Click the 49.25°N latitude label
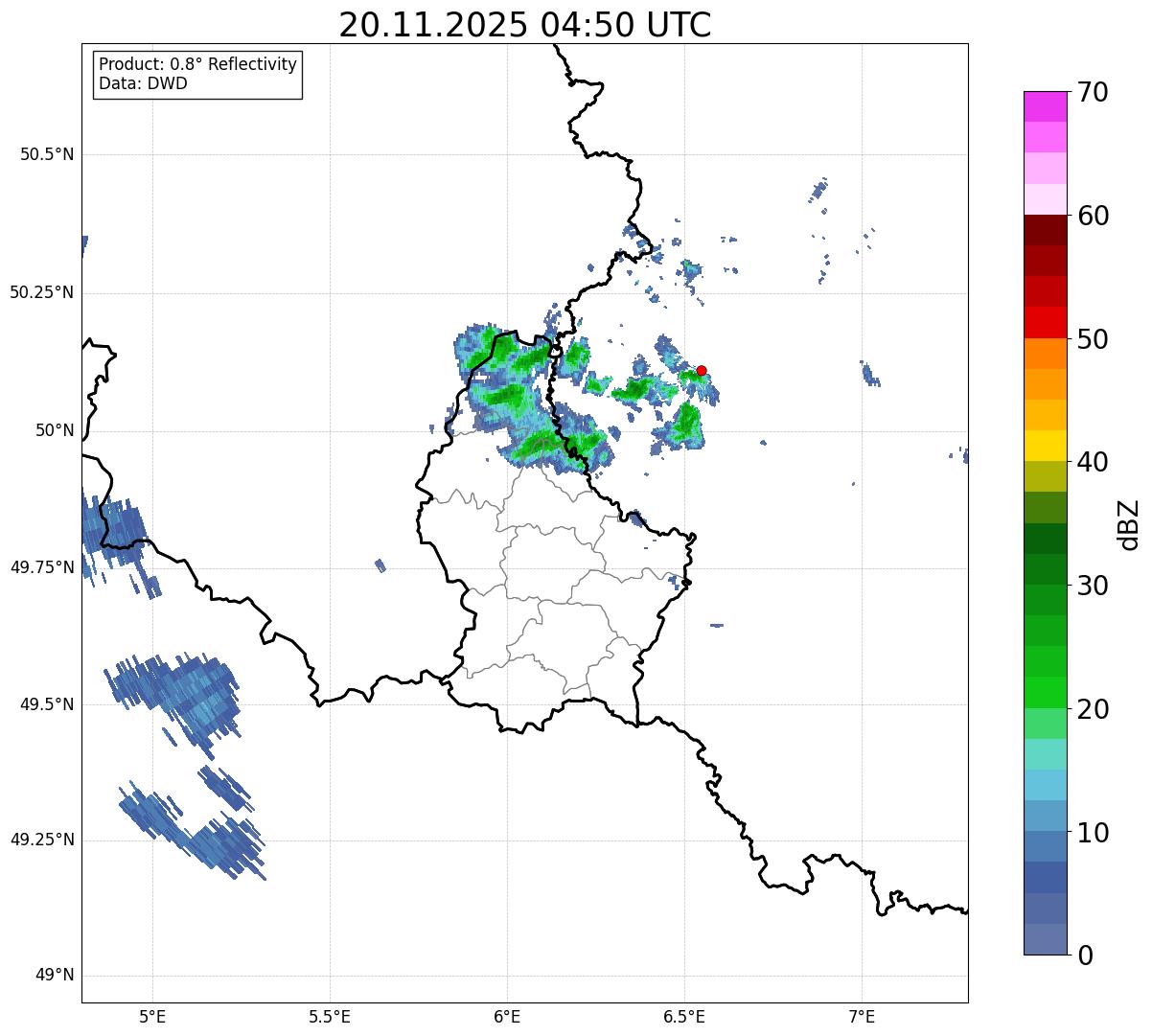This screenshot has height=1036, width=1152. [42, 840]
